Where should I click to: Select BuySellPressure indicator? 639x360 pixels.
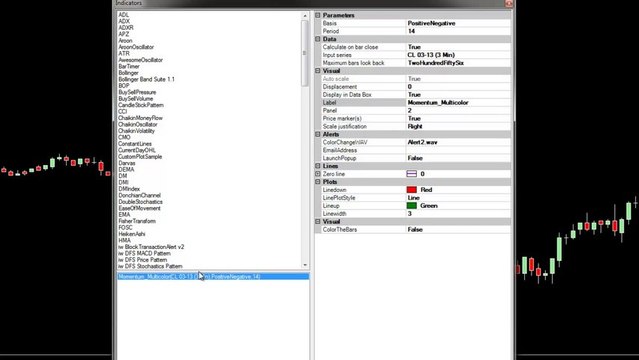click(137, 92)
